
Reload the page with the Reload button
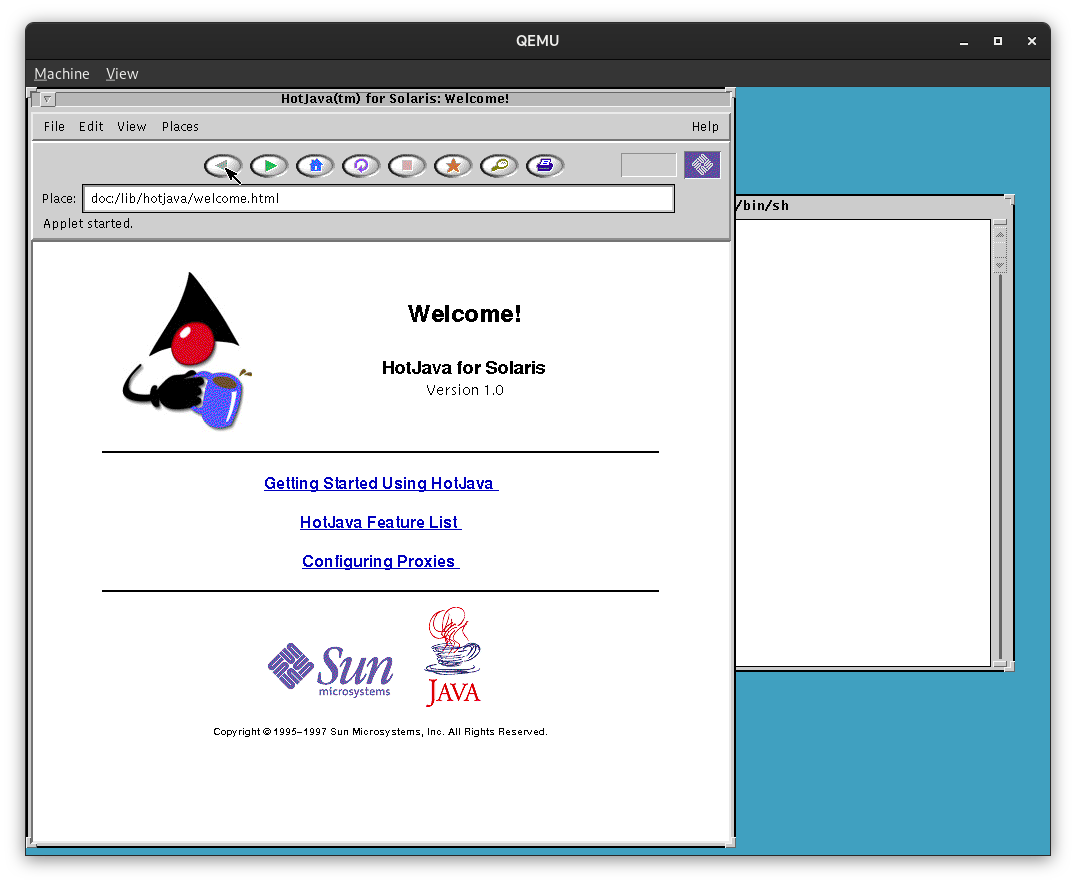361,165
